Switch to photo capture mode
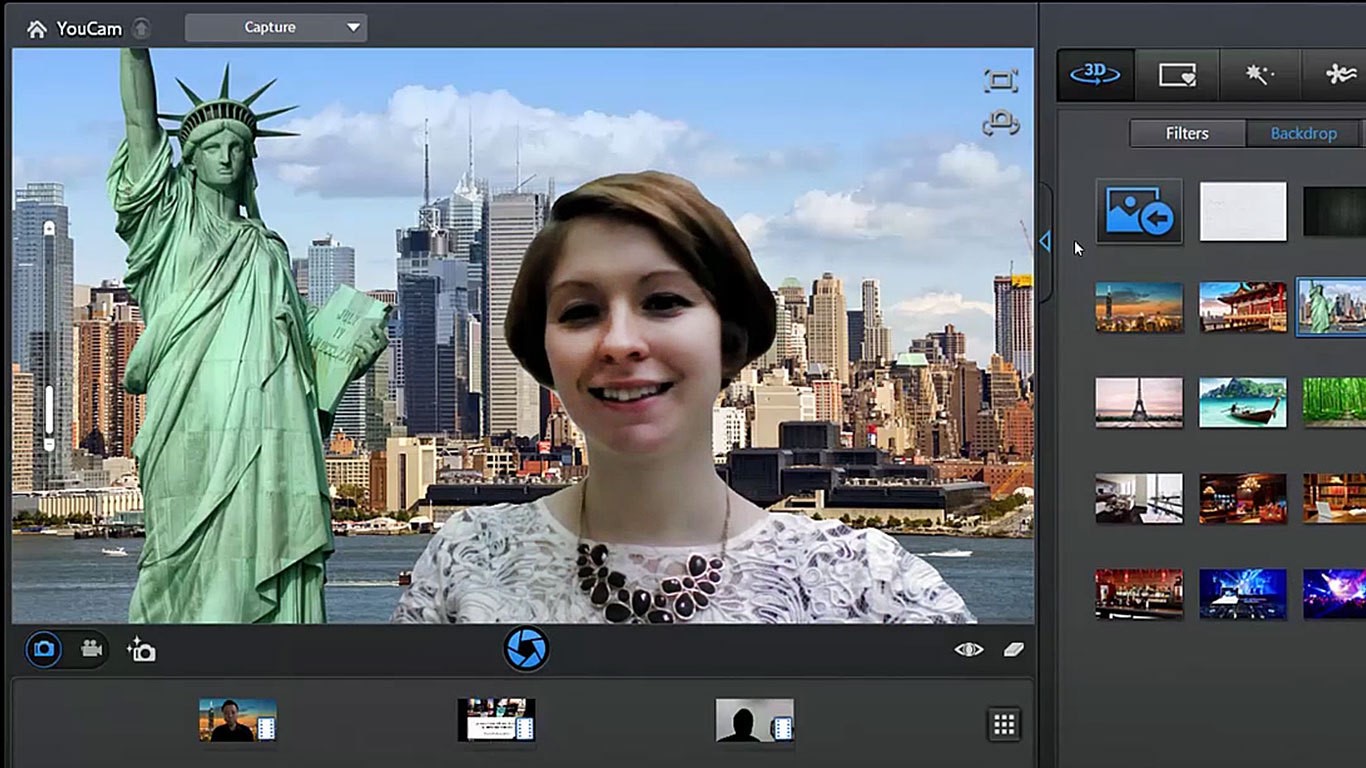 [x=43, y=649]
